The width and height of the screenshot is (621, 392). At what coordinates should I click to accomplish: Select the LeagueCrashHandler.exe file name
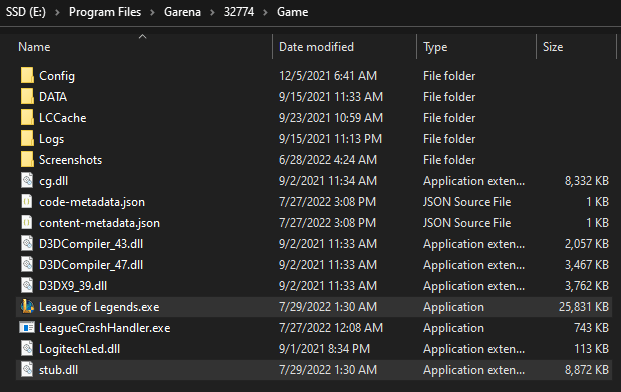coord(105,328)
